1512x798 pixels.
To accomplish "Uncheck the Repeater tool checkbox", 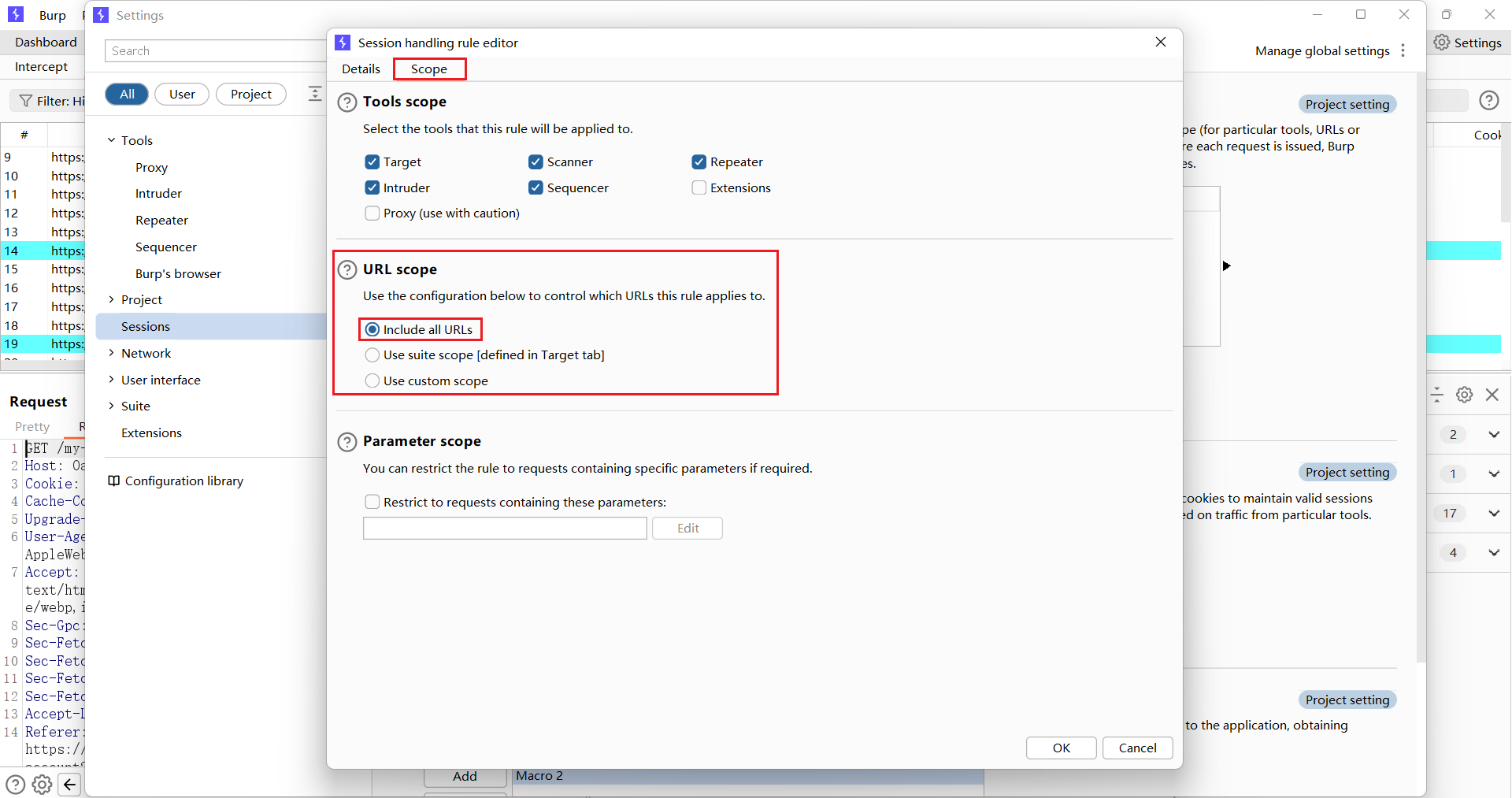I will coord(699,162).
